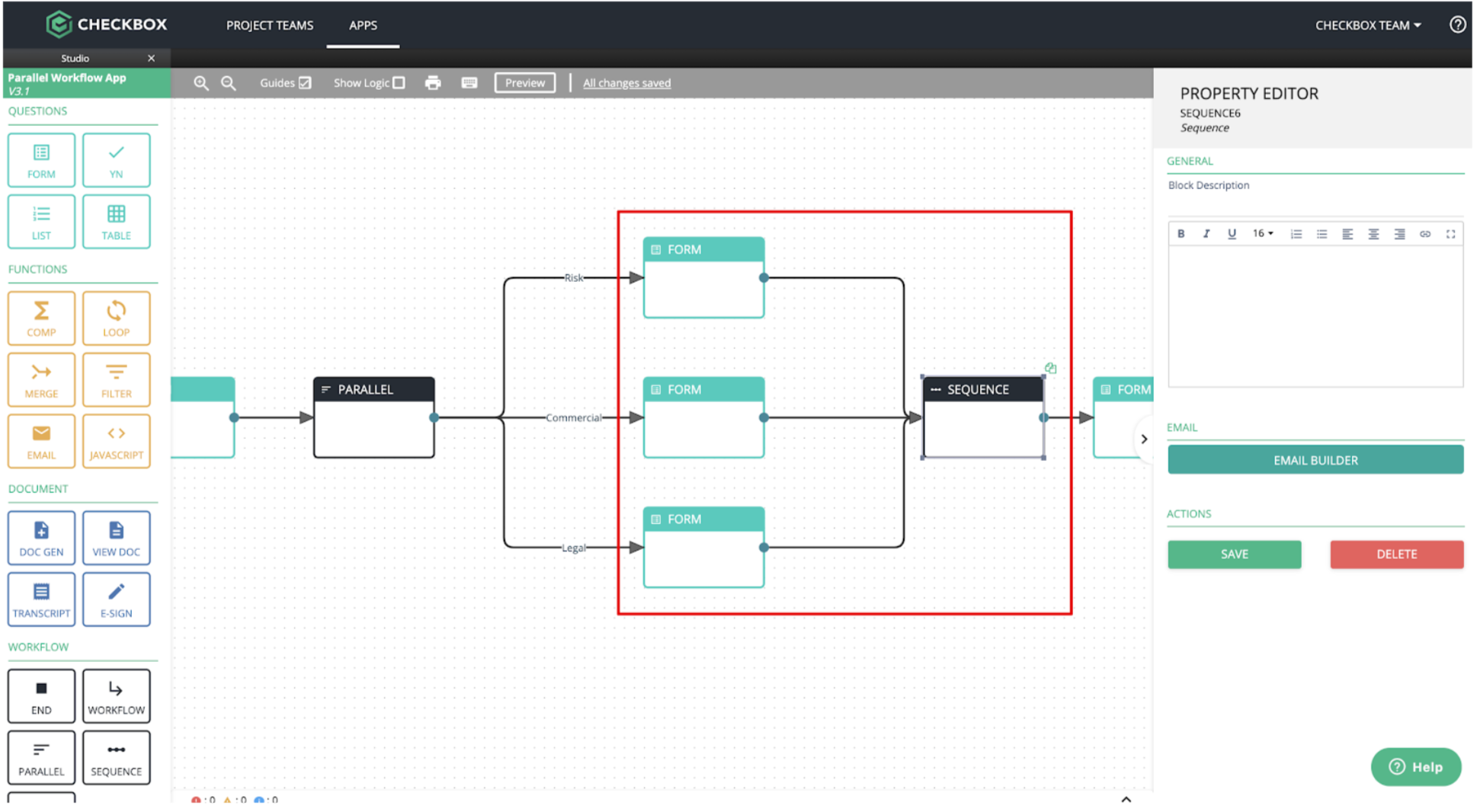Choose the FILTER function block
The height and width of the screenshot is (812, 1477).
pos(116,380)
